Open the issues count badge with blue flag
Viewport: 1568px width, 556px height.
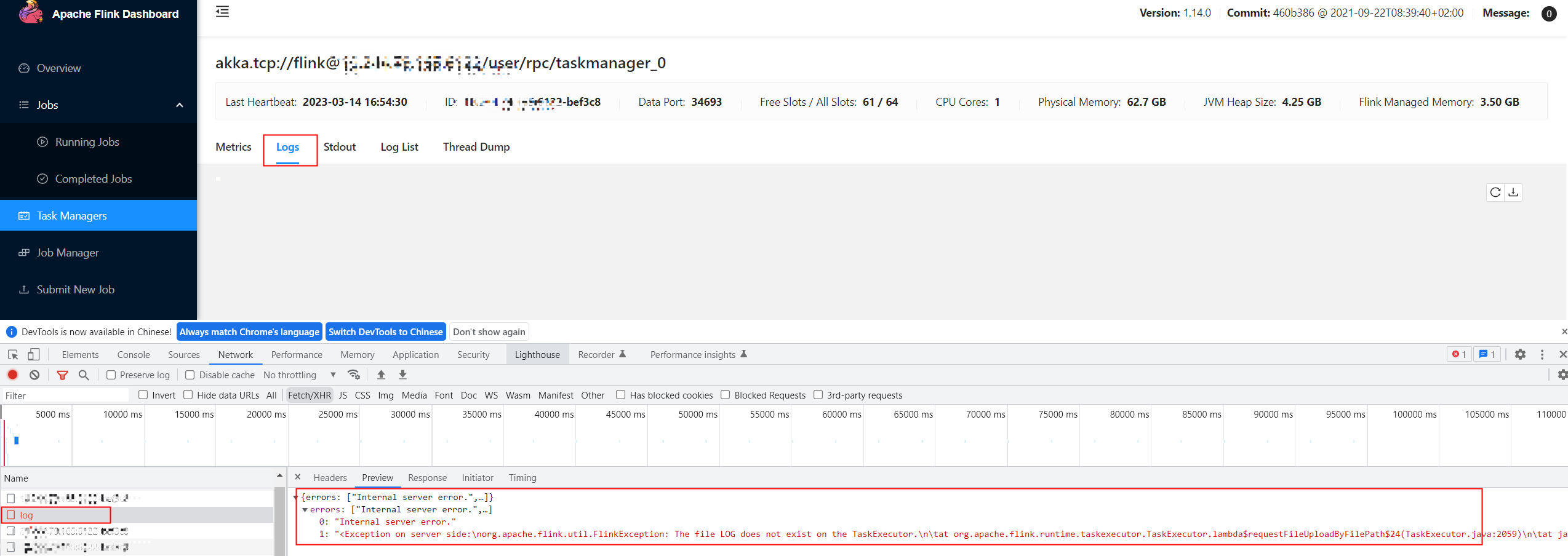pos(1487,354)
